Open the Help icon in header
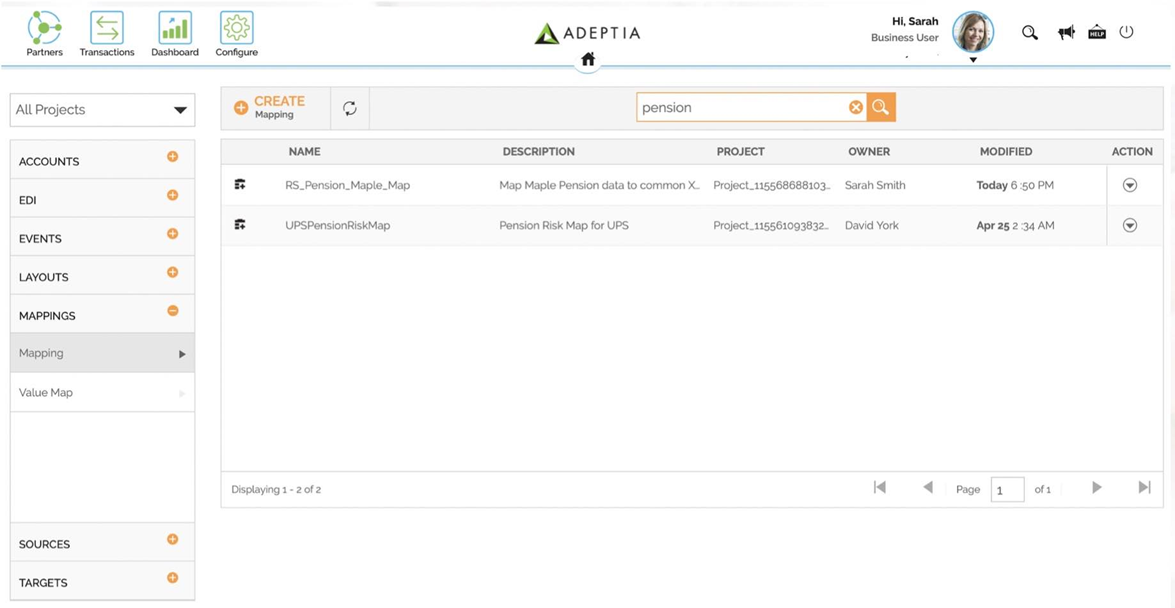This screenshot has height=608, width=1175. tap(1097, 33)
